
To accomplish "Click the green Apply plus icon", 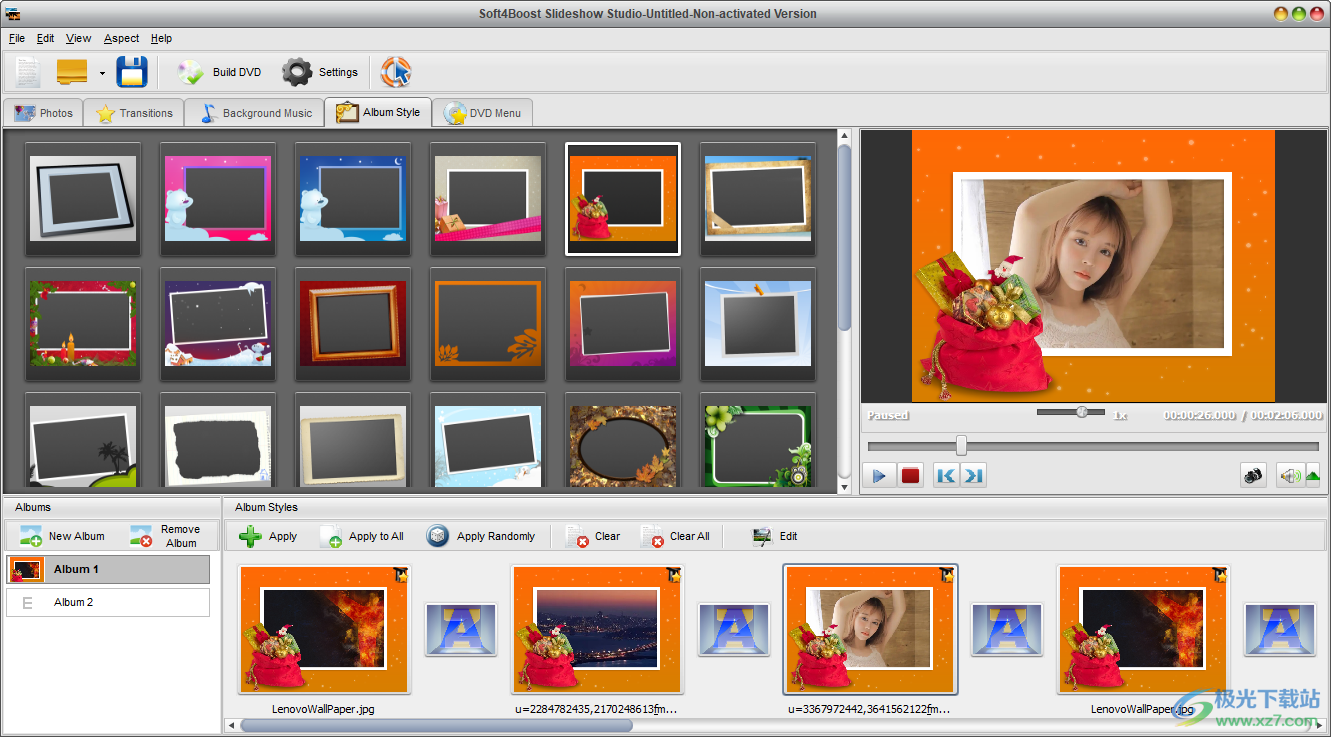I will (251, 536).
